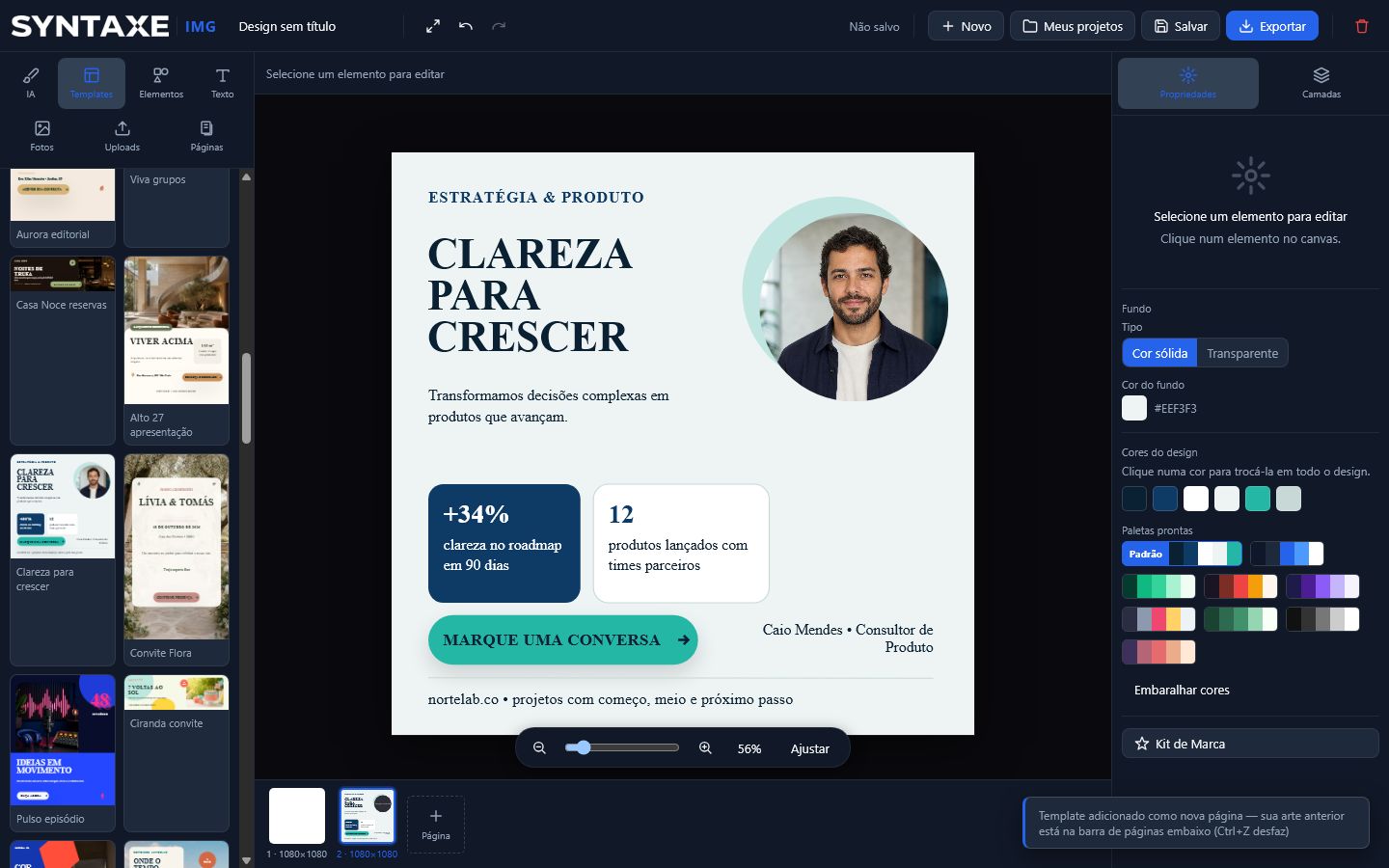This screenshot has height=868, width=1389.
Task: Switch to the Camadas panel
Action: point(1321,83)
